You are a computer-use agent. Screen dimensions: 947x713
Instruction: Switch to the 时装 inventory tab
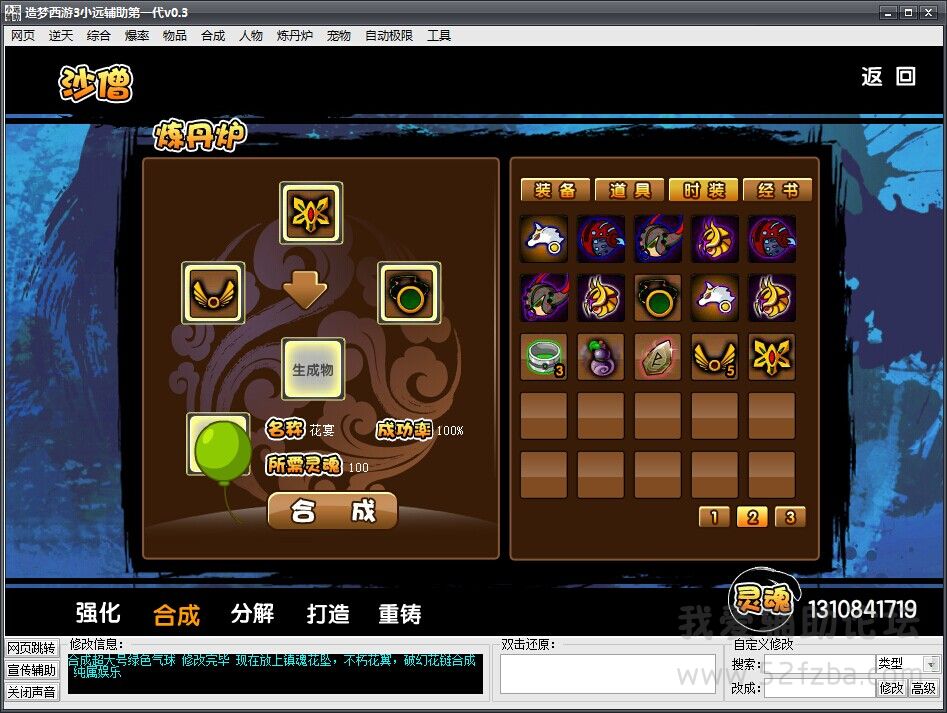(x=704, y=190)
